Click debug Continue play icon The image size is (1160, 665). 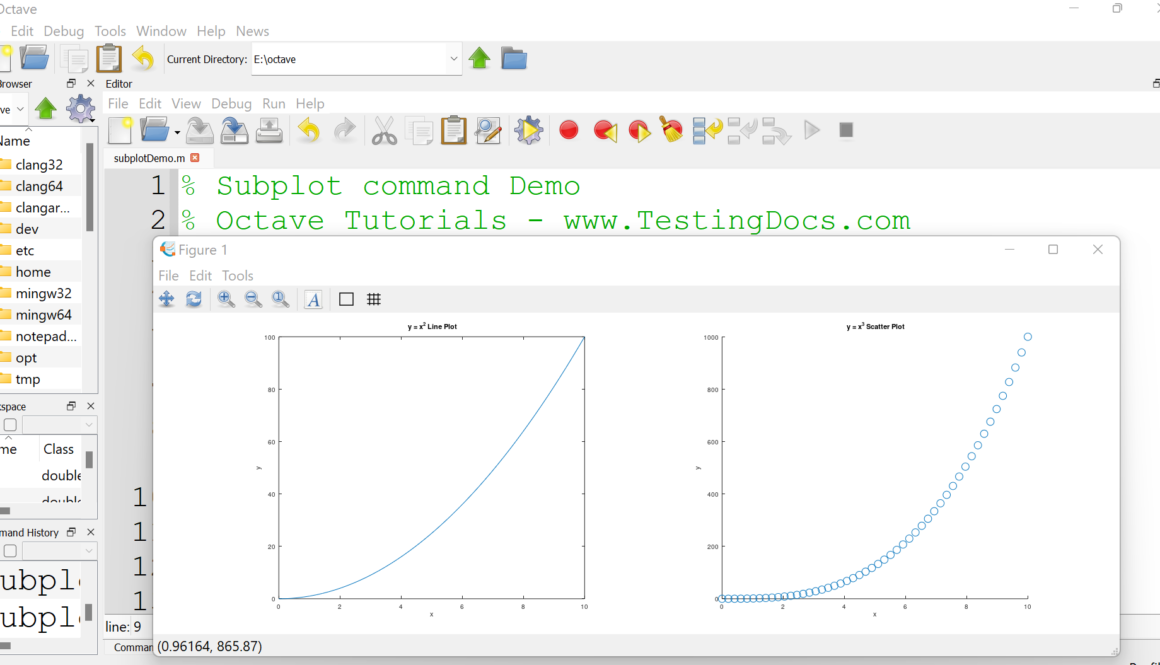tap(812, 130)
